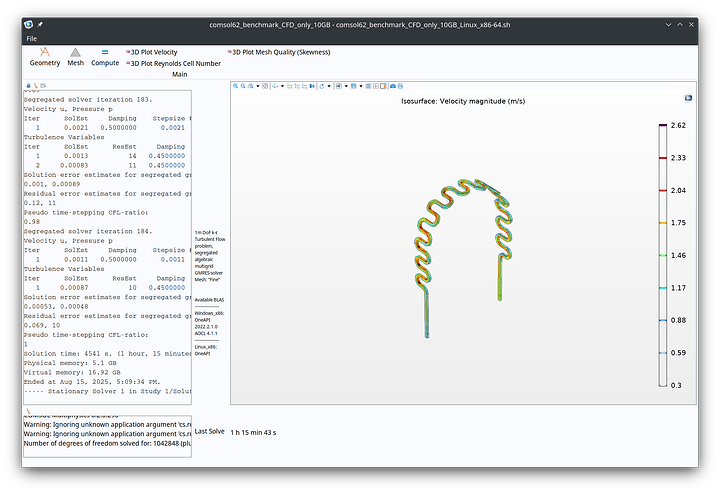This screenshot has height=492, width=720.
Task: Click log line 'Segregated solver iteration 183.'
Action: tap(88, 100)
